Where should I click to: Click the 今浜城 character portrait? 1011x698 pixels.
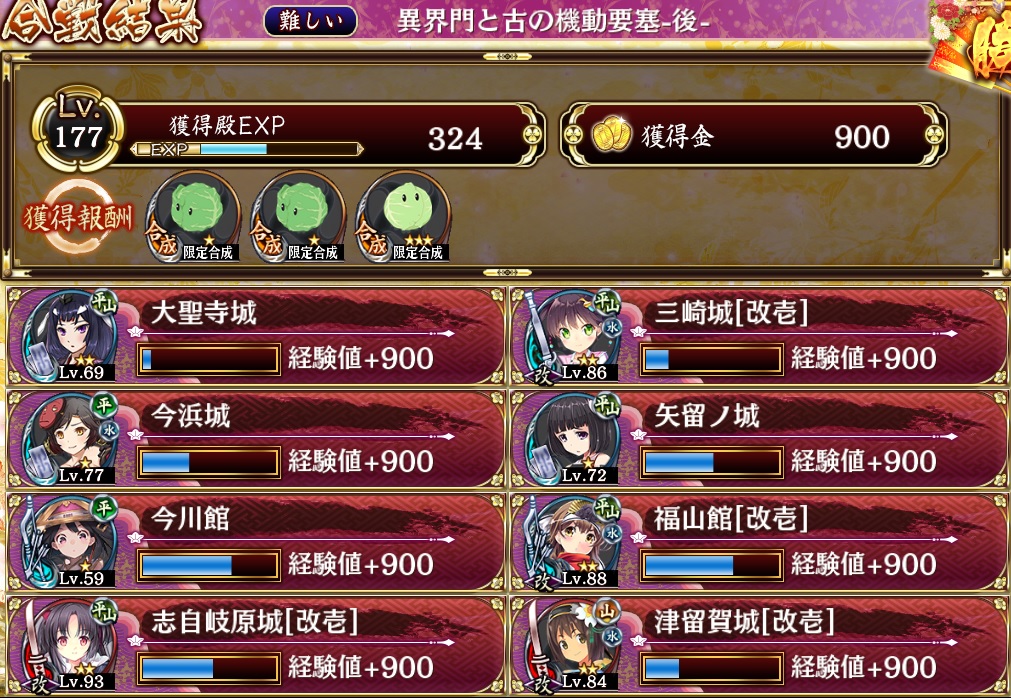coord(70,439)
